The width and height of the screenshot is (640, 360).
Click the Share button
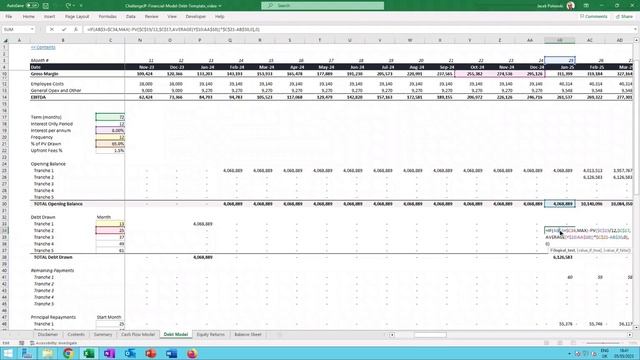624,17
